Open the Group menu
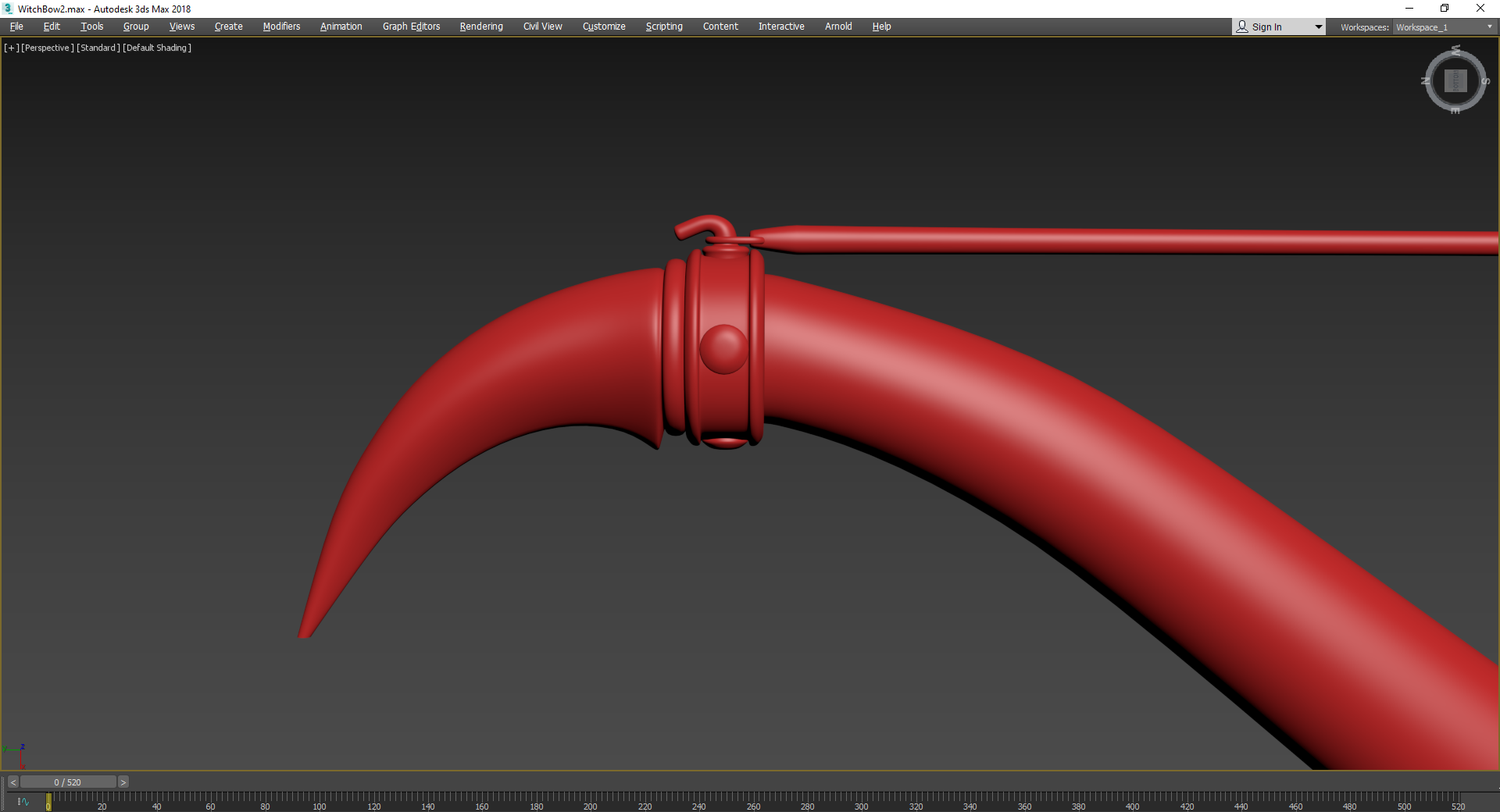1500x812 pixels. pyautogui.click(x=136, y=27)
